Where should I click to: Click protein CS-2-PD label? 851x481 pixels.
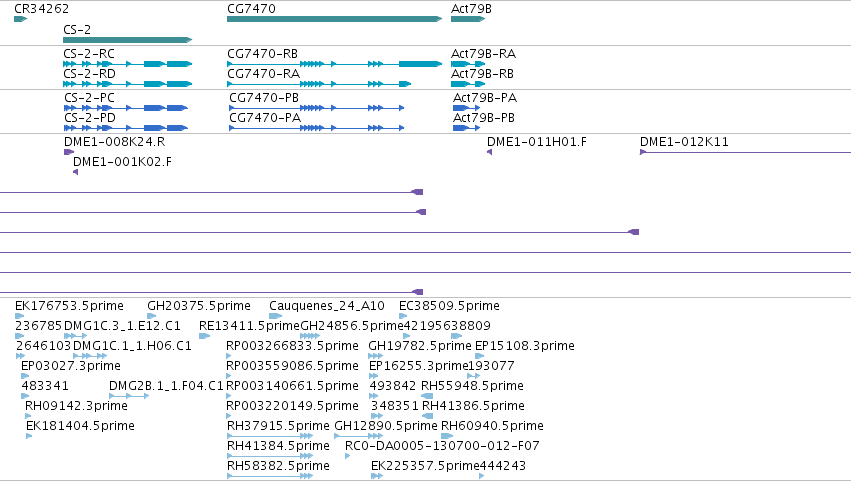tap(90, 118)
